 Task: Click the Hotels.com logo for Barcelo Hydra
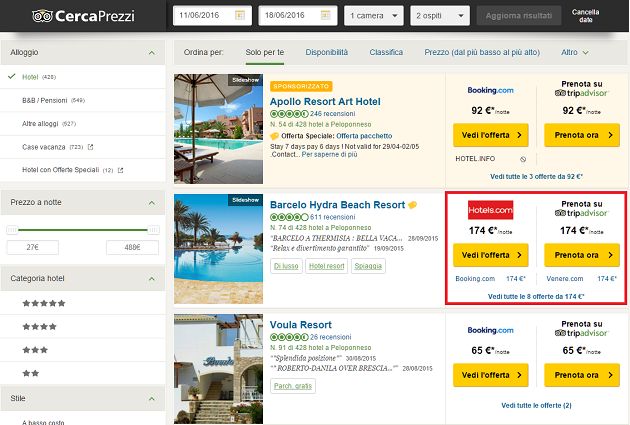click(490, 210)
